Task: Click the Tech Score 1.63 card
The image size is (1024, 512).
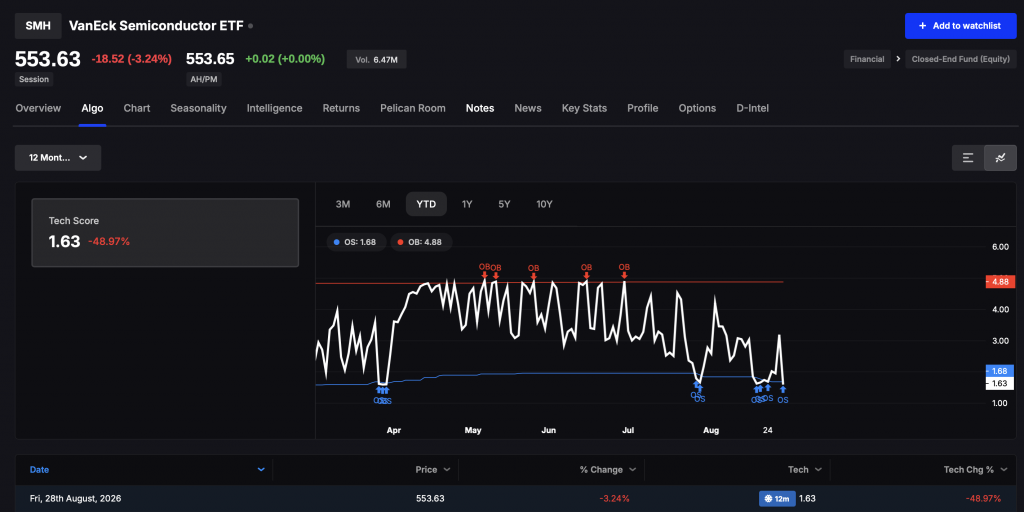Action: click(x=165, y=232)
